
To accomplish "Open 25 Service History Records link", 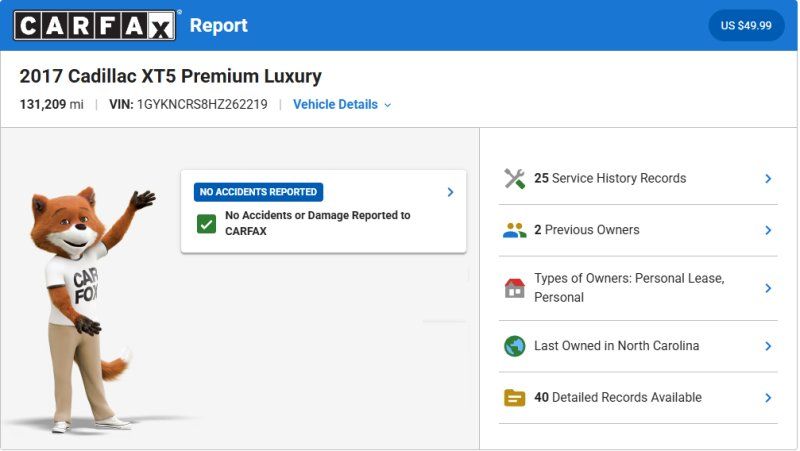I will click(610, 178).
